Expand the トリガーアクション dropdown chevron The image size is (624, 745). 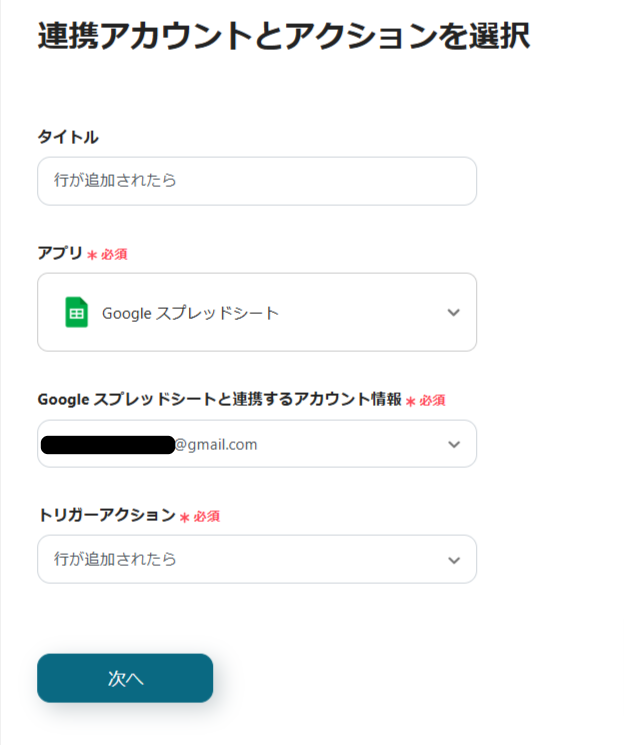tap(454, 560)
